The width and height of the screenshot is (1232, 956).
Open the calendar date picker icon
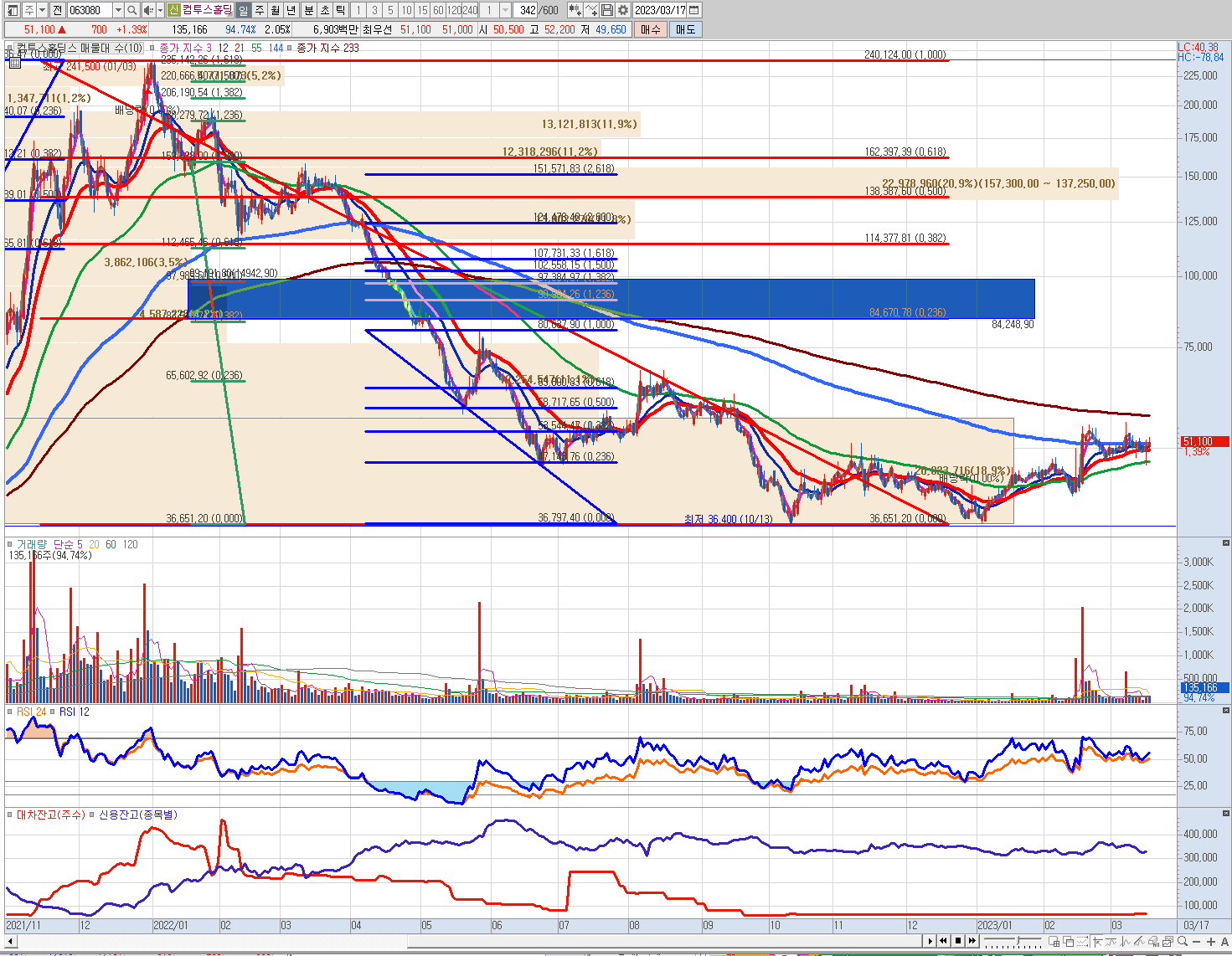(x=693, y=10)
